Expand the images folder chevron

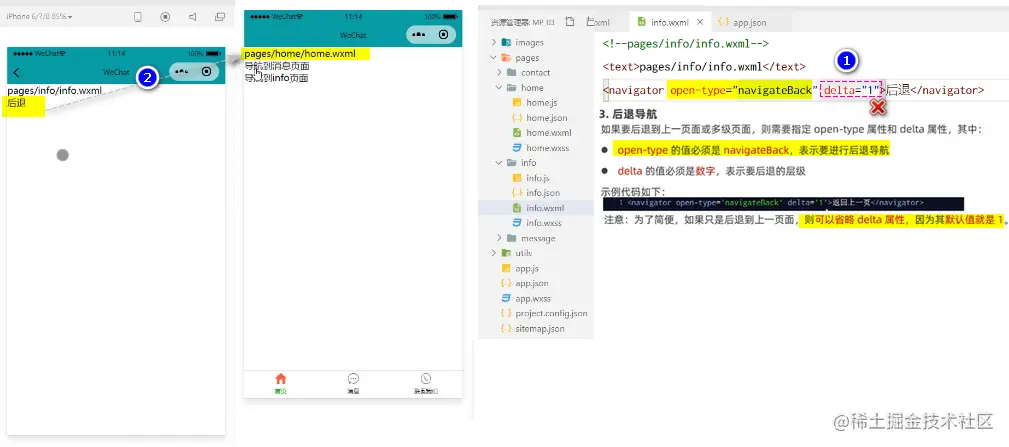click(x=494, y=42)
